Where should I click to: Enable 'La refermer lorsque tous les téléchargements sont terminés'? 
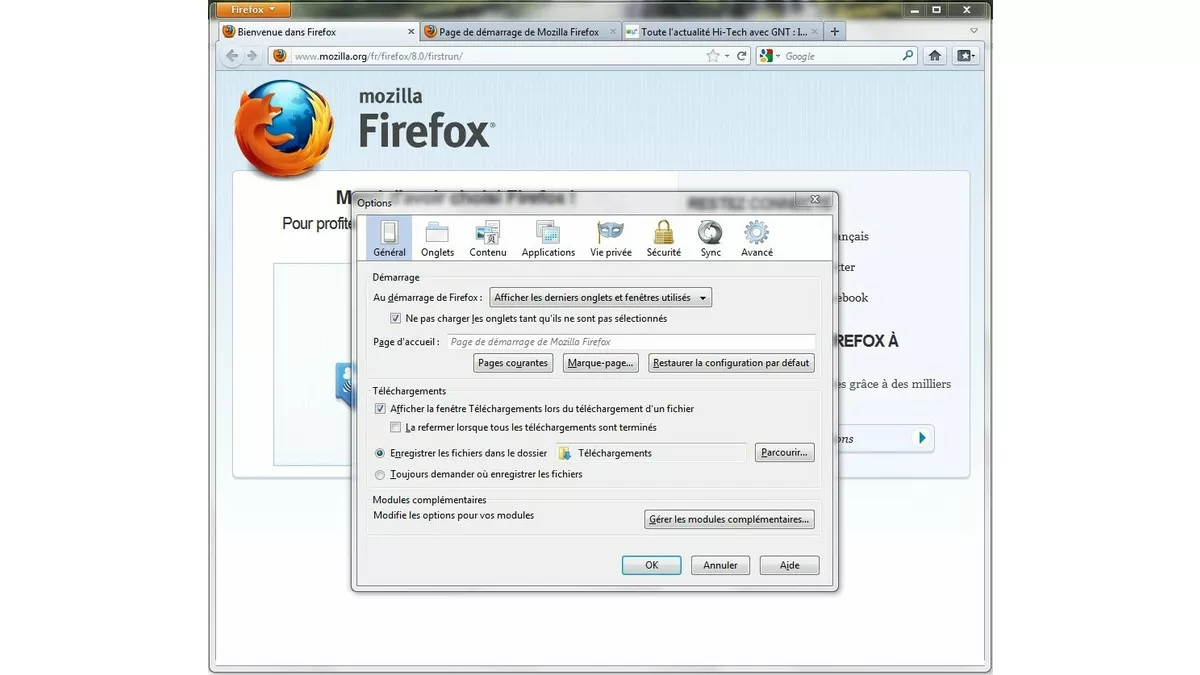[x=396, y=427]
